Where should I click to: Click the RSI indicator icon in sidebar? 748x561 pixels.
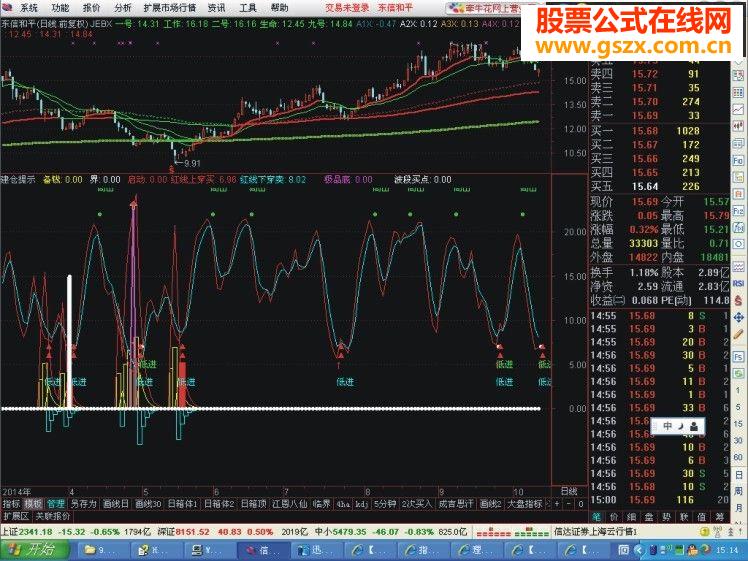click(738, 283)
